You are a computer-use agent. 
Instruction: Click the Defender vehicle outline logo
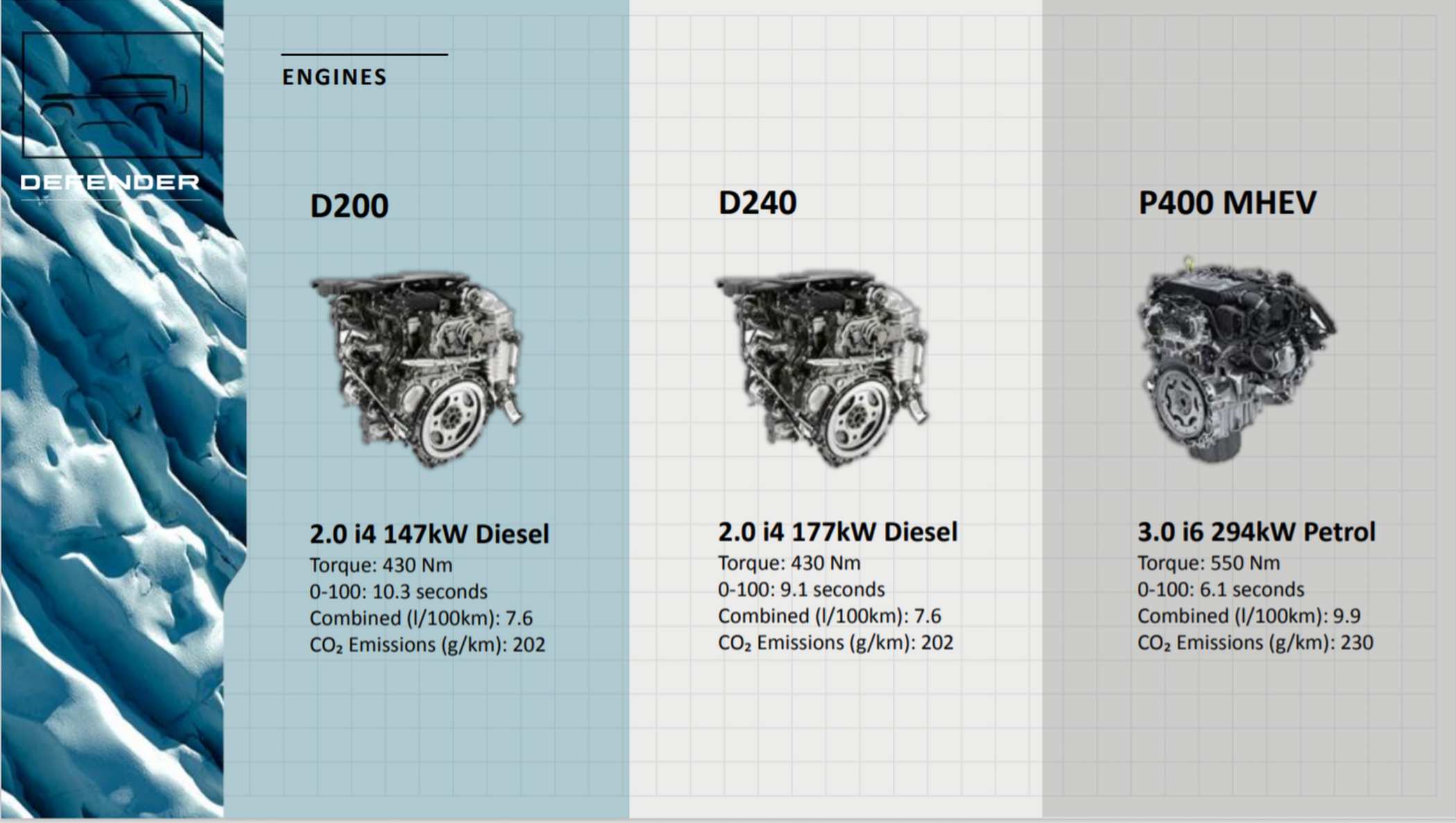pos(112,95)
